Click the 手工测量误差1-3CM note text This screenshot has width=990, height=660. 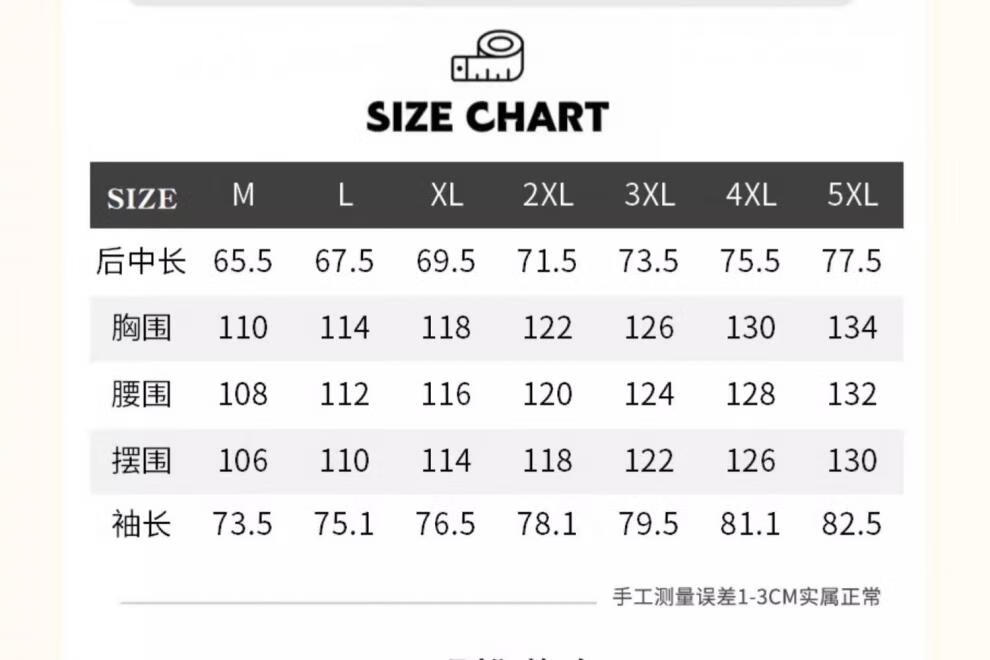pyautogui.click(x=747, y=598)
